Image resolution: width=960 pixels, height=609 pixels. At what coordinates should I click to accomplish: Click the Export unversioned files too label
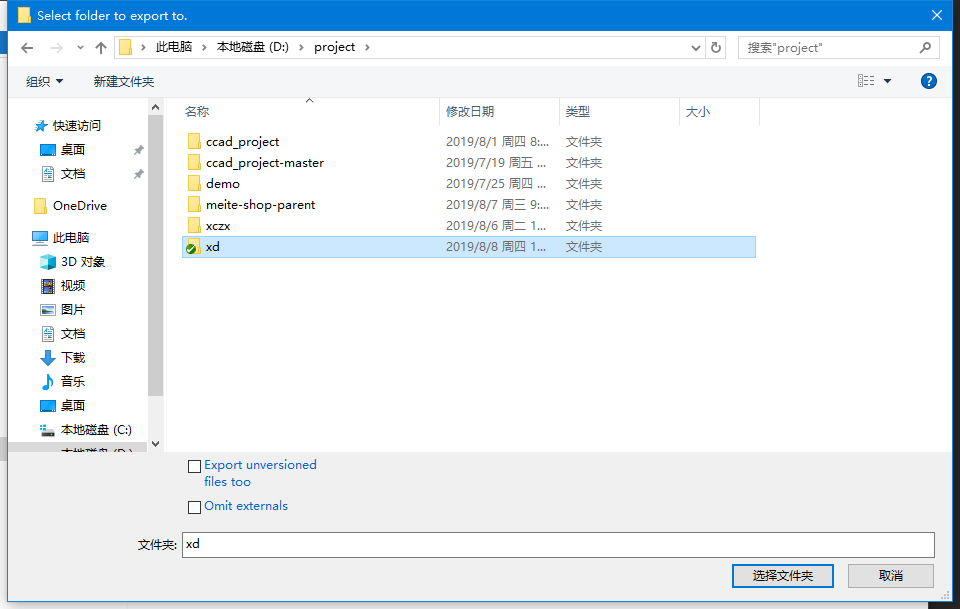coord(260,473)
